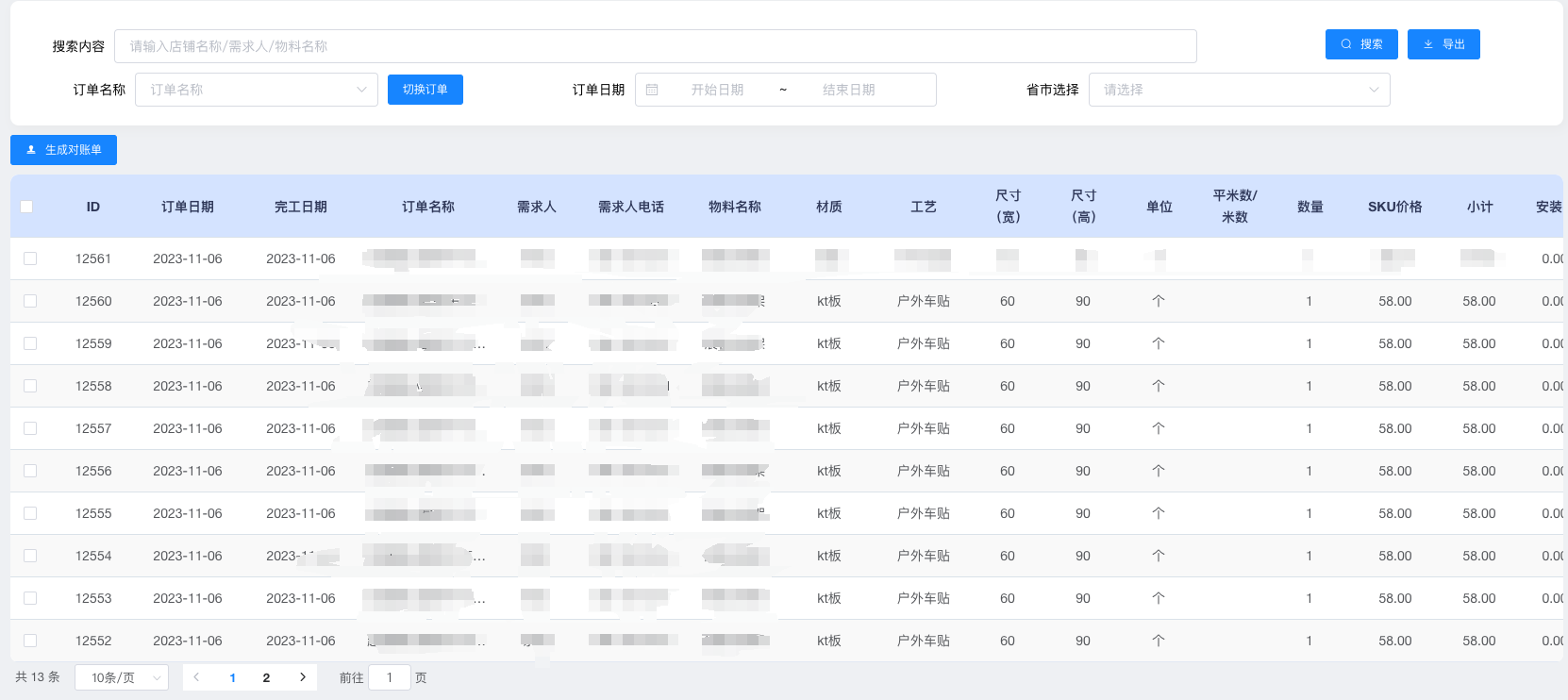Click the search magnifier icon
This screenshot has height=700, width=1568.
(1346, 44)
